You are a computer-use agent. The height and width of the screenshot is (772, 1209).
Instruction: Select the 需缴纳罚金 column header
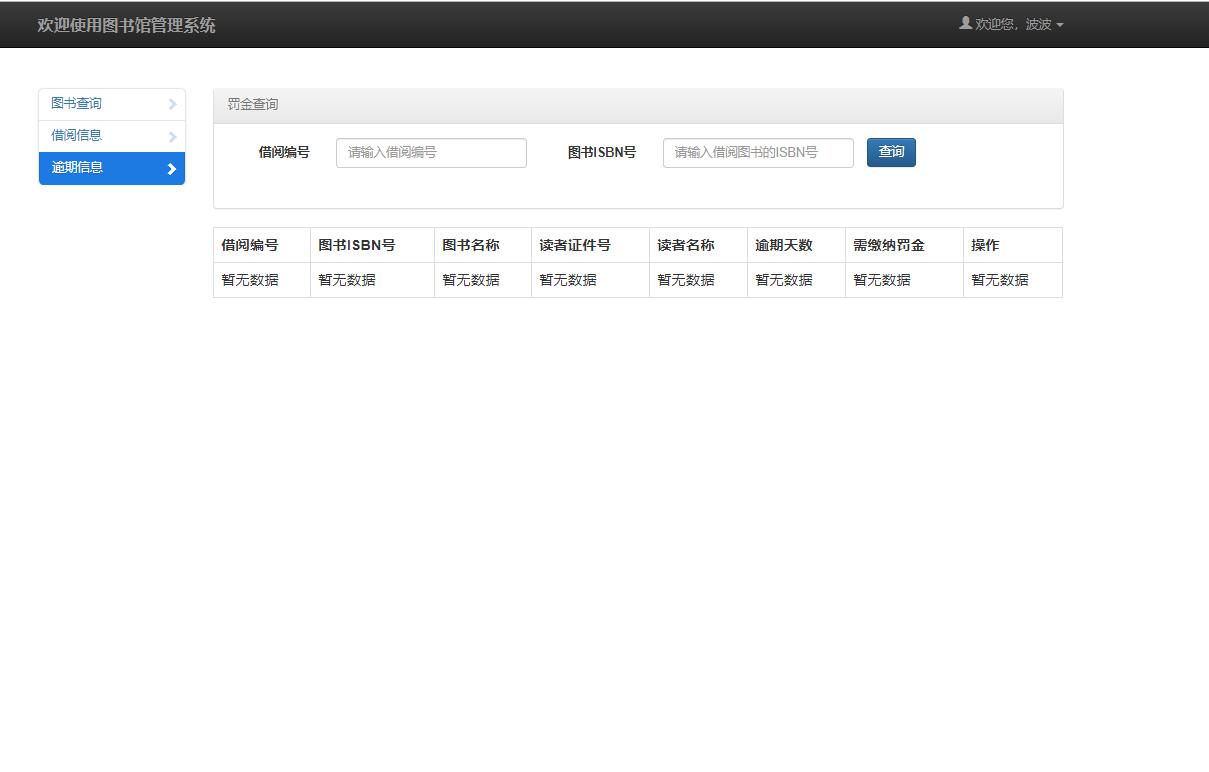[889, 245]
